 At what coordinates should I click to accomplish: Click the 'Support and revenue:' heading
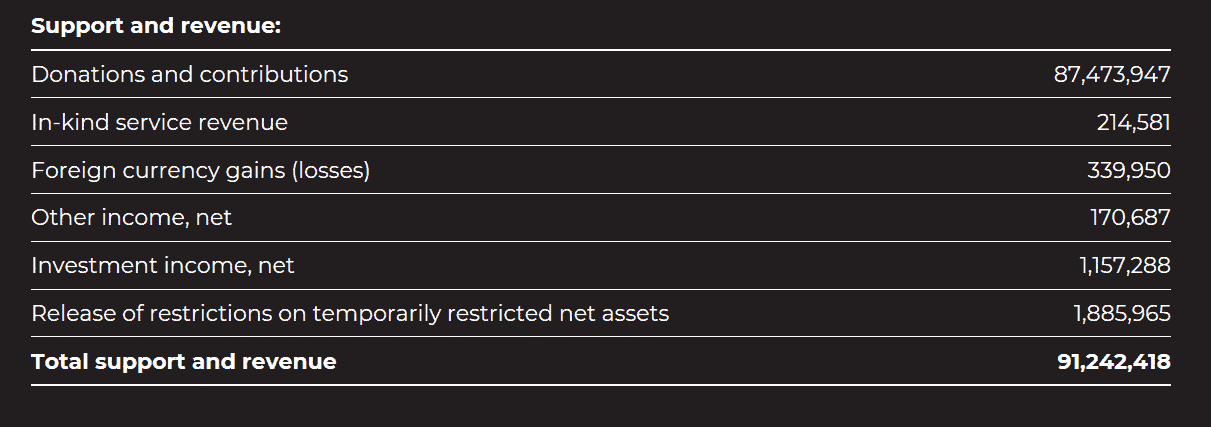(156, 26)
